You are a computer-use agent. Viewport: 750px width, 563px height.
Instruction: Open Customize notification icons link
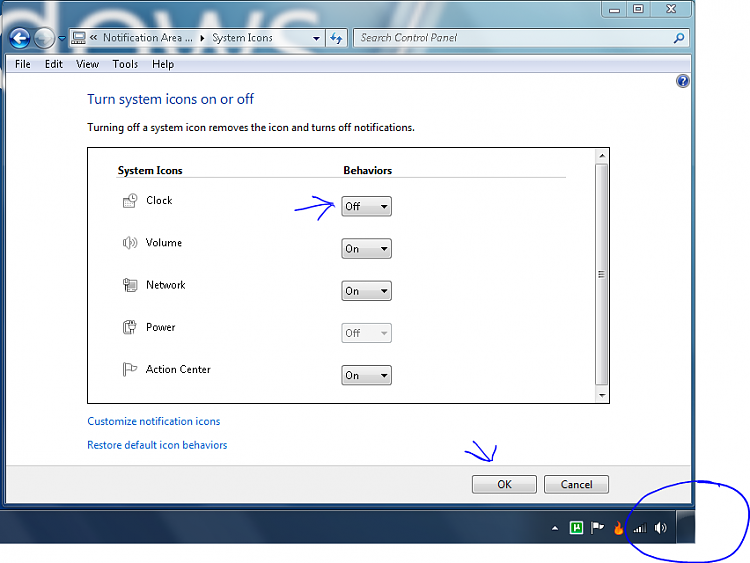coord(154,421)
